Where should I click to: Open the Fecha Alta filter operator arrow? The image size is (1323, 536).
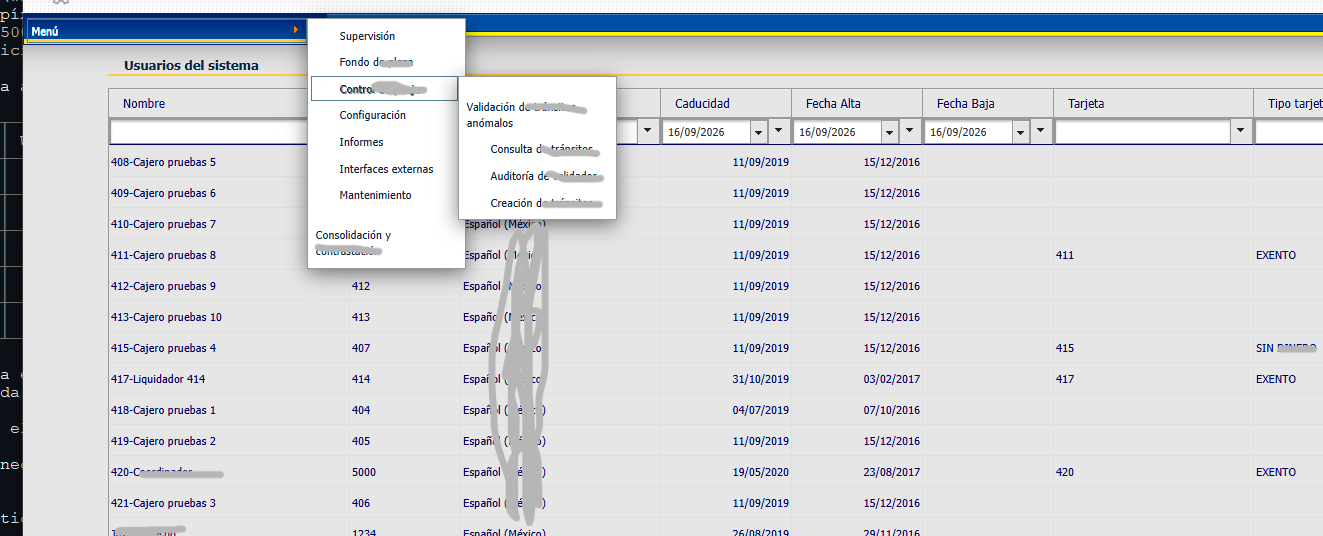[910, 131]
